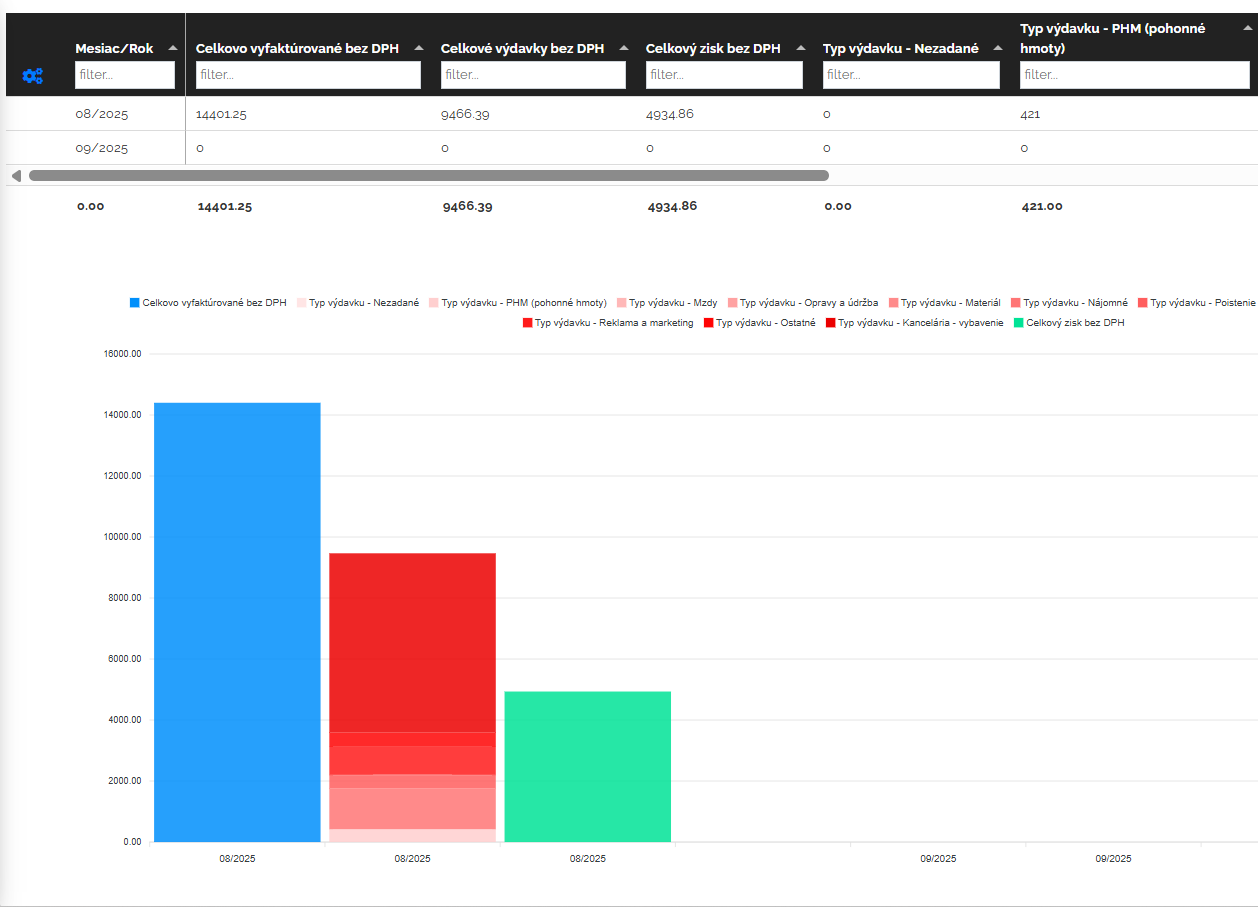
Task: Toggle Celkovo vyfaktúrované bez DPH legend series
Action: pyautogui.click(x=208, y=302)
